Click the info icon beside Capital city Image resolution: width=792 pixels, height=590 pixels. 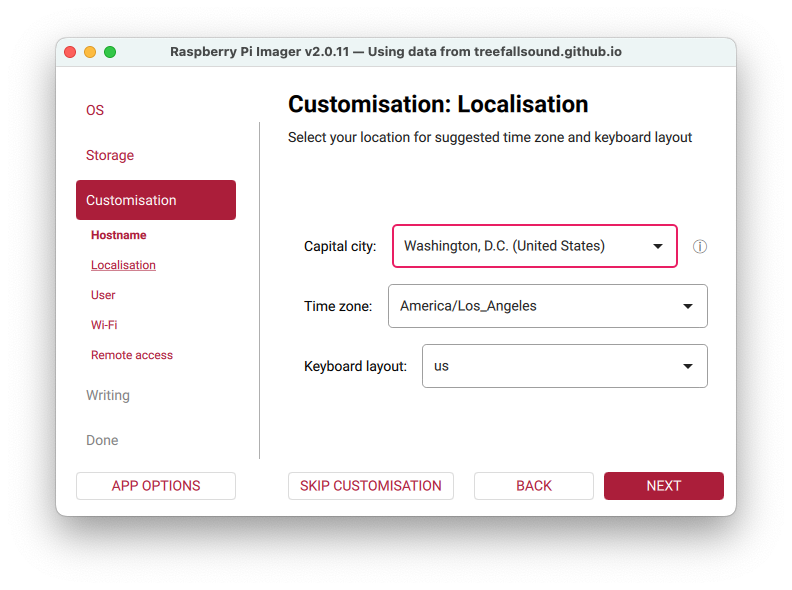pyautogui.click(x=699, y=247)
